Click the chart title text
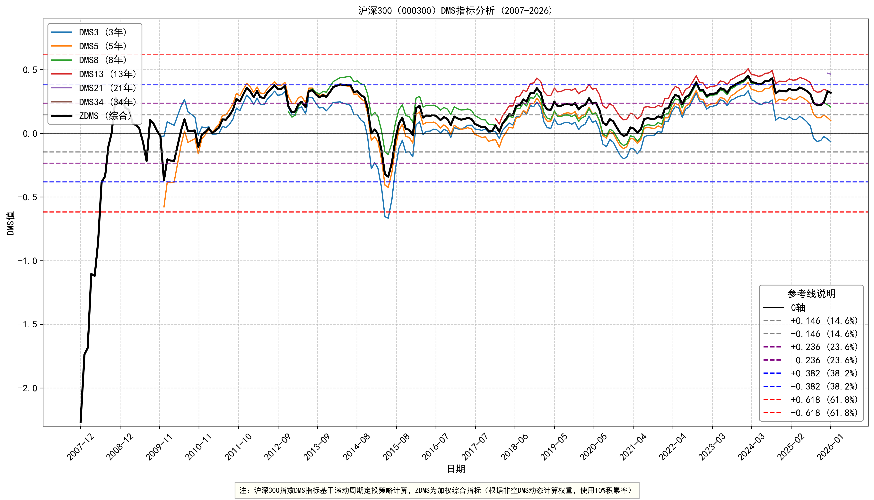The height and width of the screenshot is (500, 874). (x=455, y=10)
